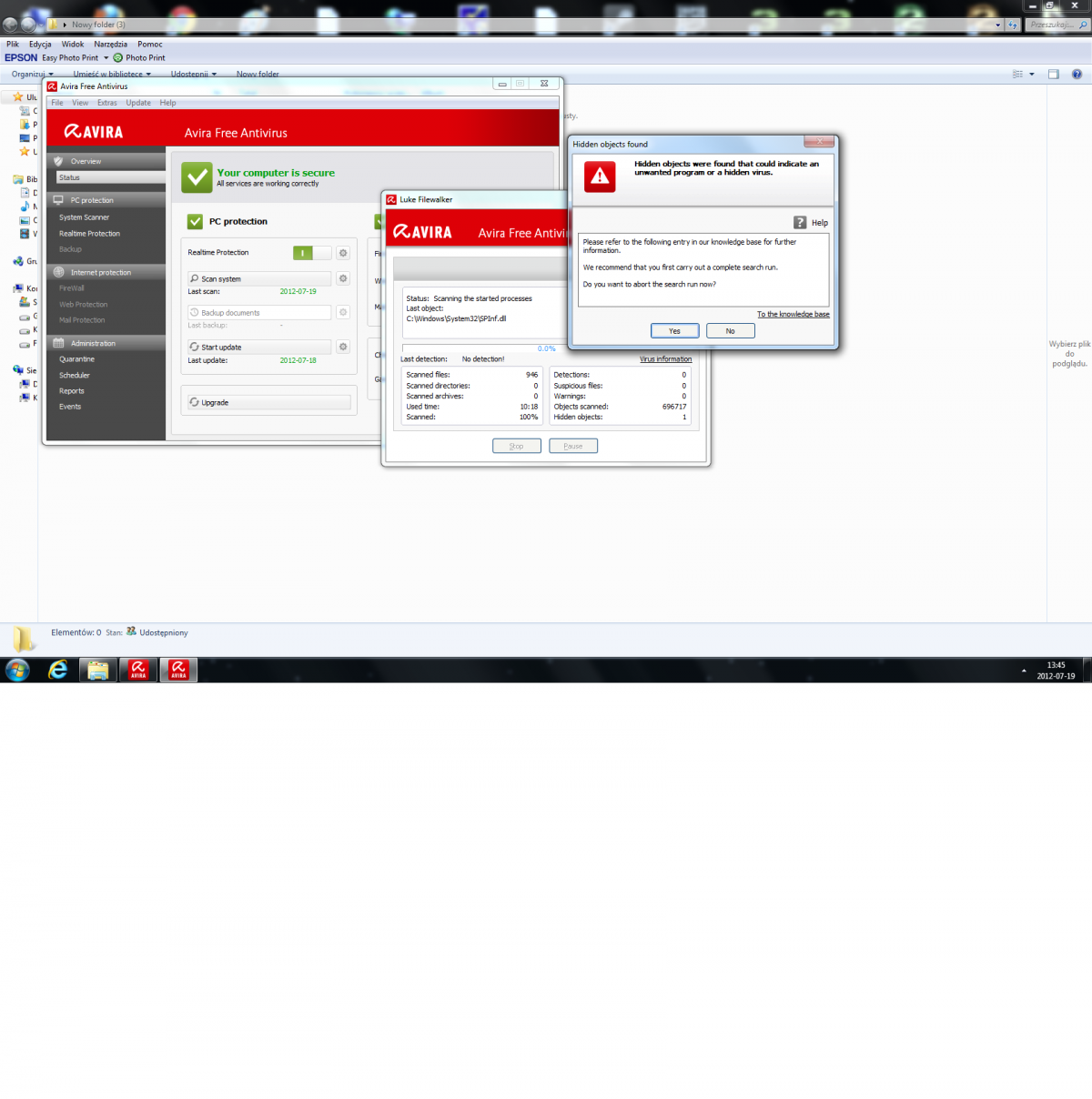This screenshot has width=1092, height=1099.
Task: Click the Overview shield icon in Avira sidebar
Action: 58,161
